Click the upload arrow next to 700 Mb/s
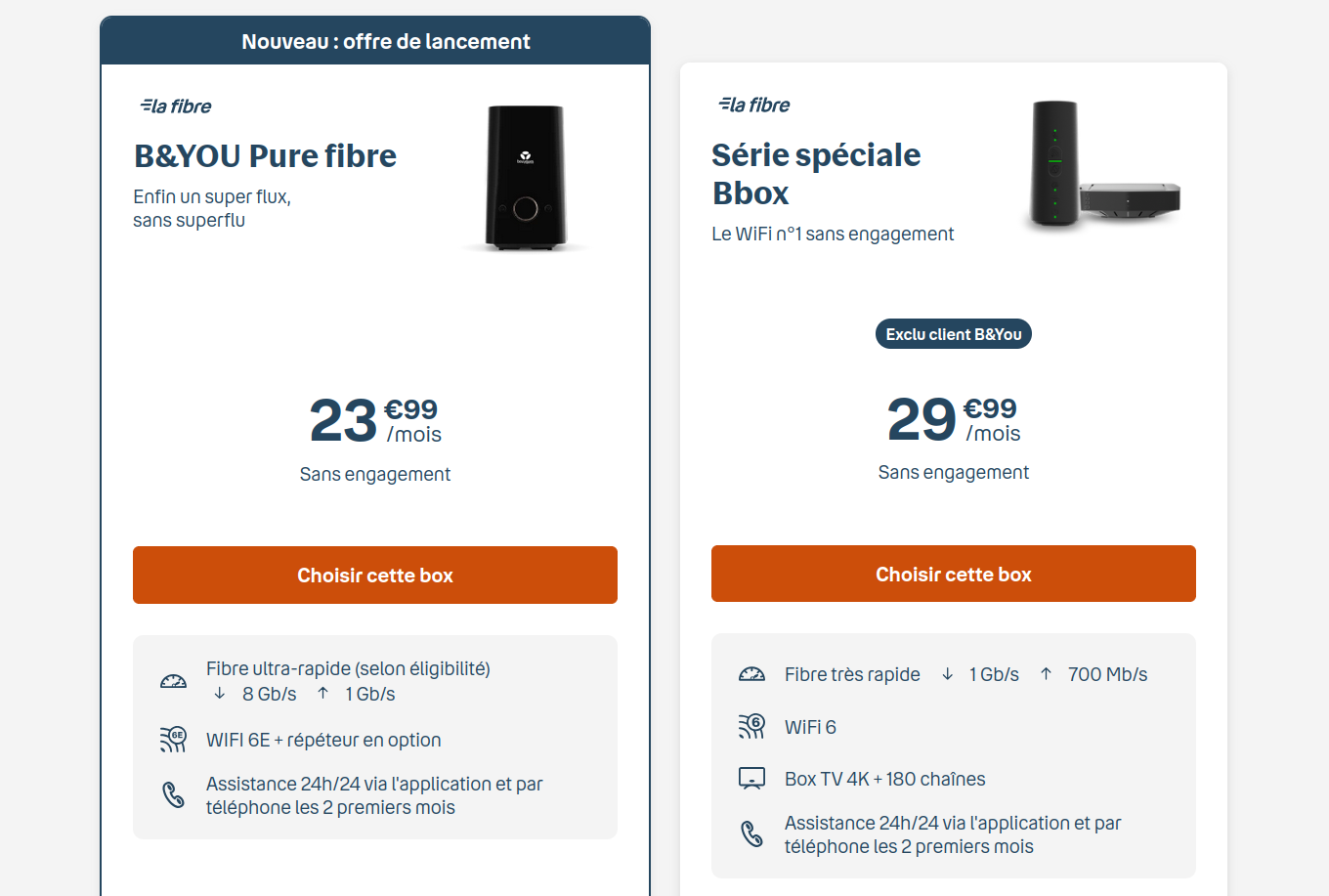 tap(1046, 674)
